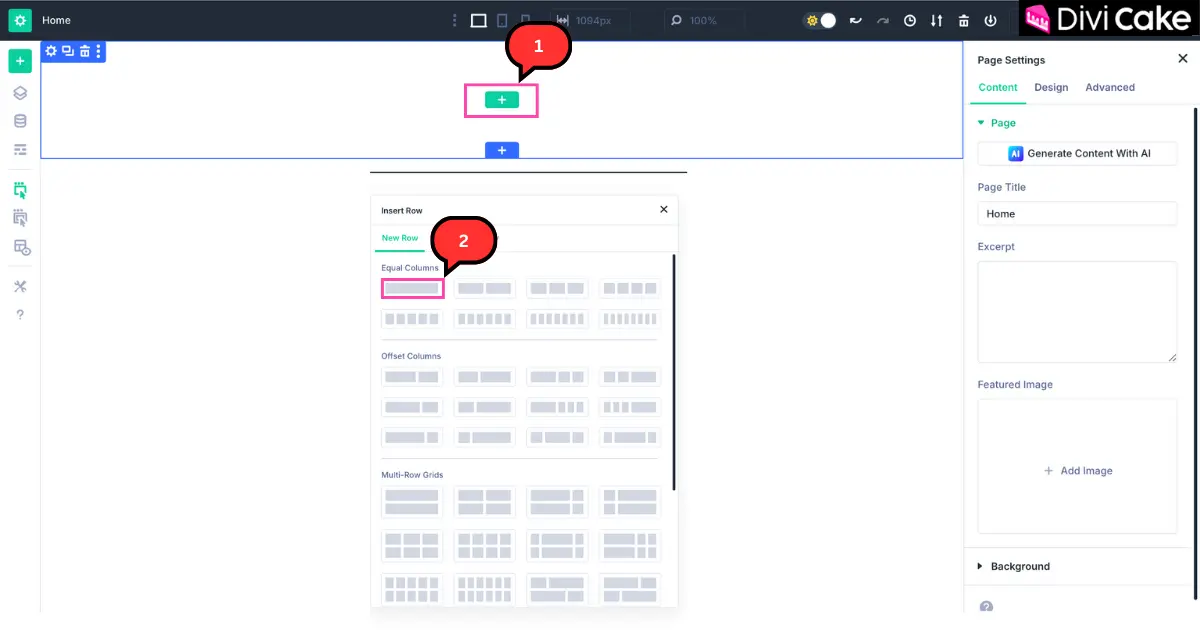This screenshot has height=630, width=1200.
Task: Click Generate Content With AI button
Action: point(1077,153)
